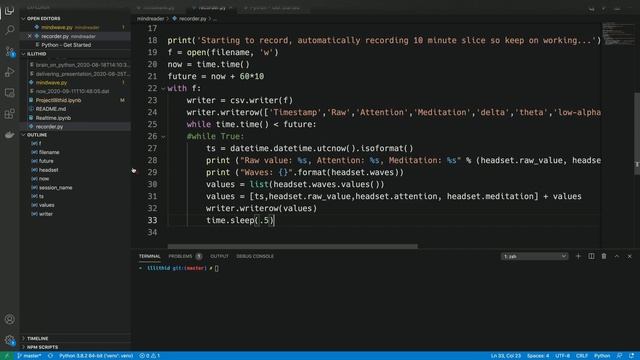Click the editor vertical scrollbar
Viewport: 640px width, 360px height.
coord(637,134)
